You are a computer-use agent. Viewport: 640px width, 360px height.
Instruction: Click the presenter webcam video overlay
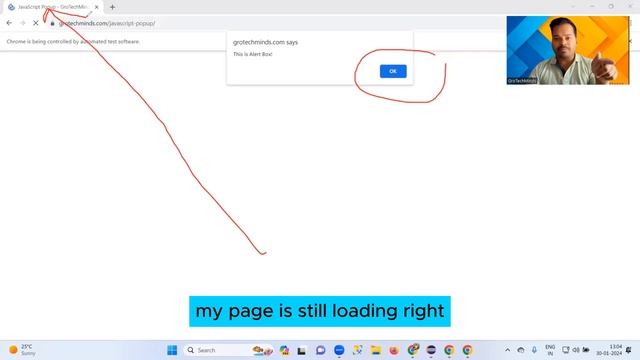(568, 50)
